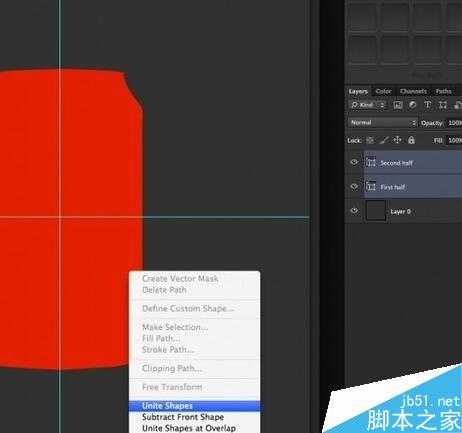Screen dimensions: 462x433
Task: Open the Normal blend mode dropdown
Action: (x=383, y=123)
